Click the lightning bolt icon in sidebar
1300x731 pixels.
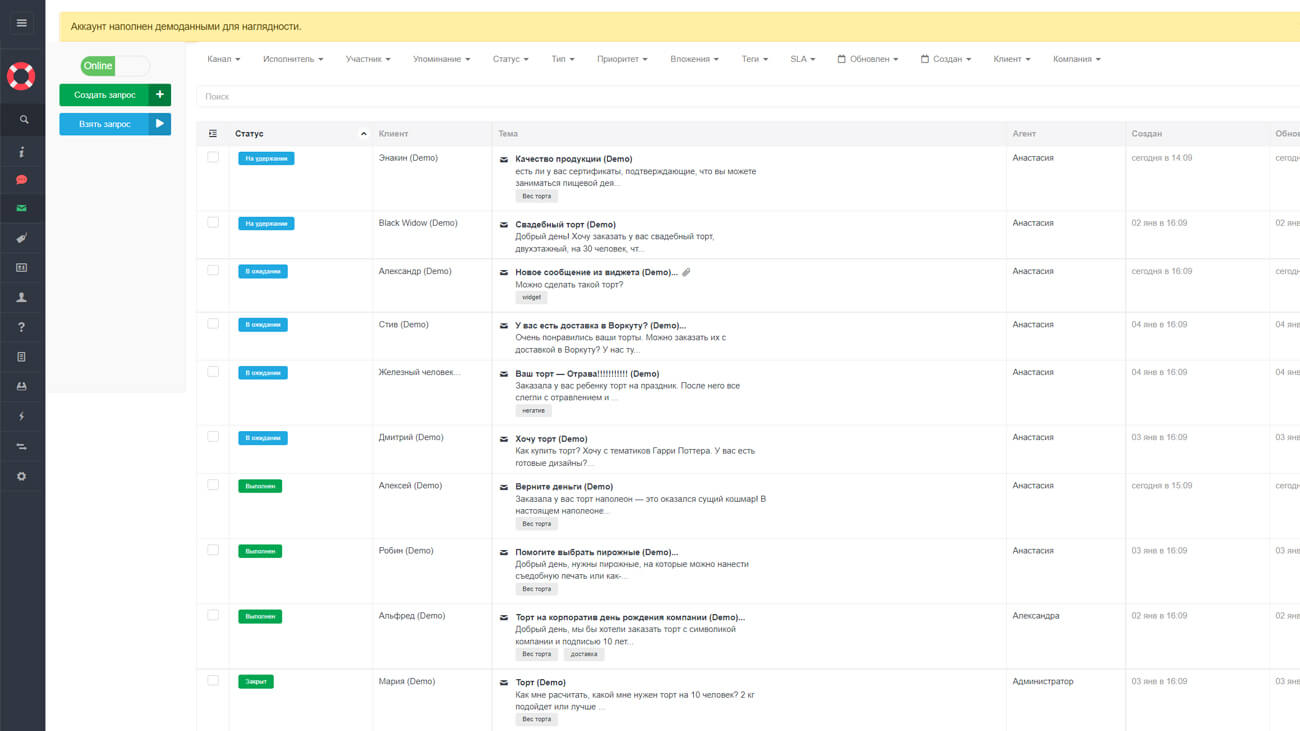[22, 416]
